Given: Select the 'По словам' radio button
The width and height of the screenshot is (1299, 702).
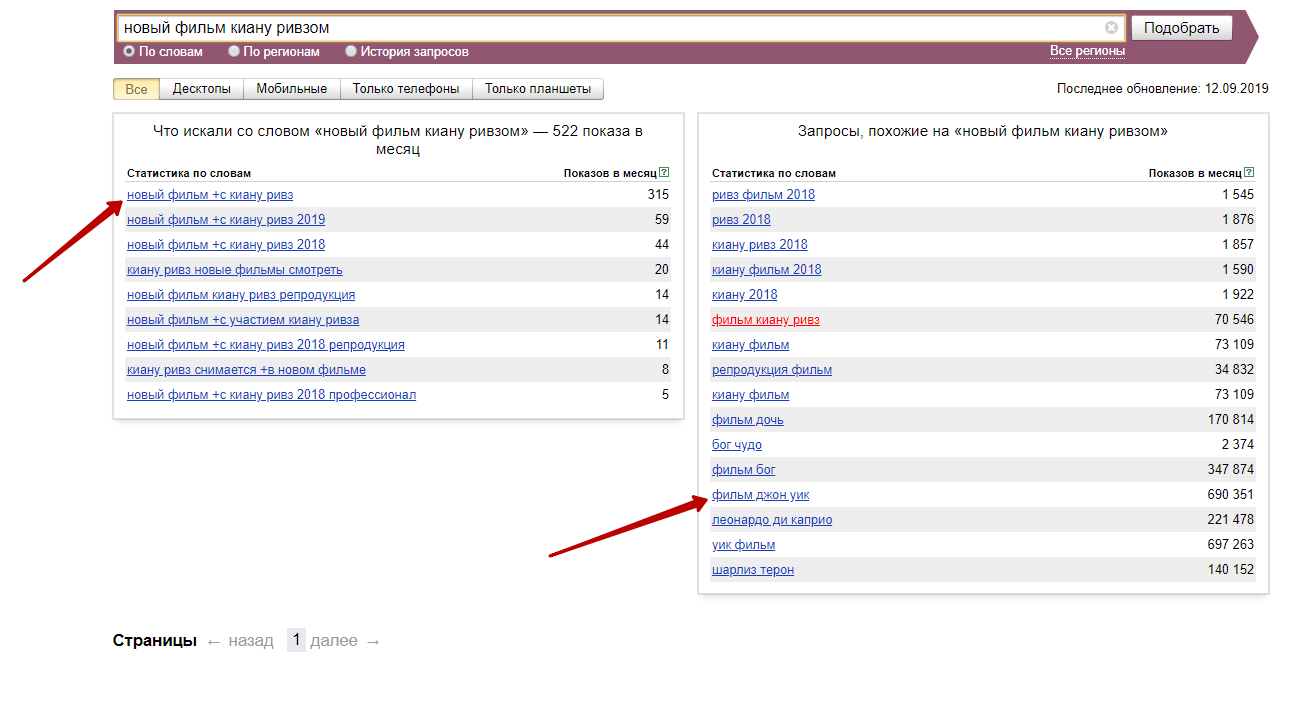Looking at the screenshot, I should click(x=129, y=51).
